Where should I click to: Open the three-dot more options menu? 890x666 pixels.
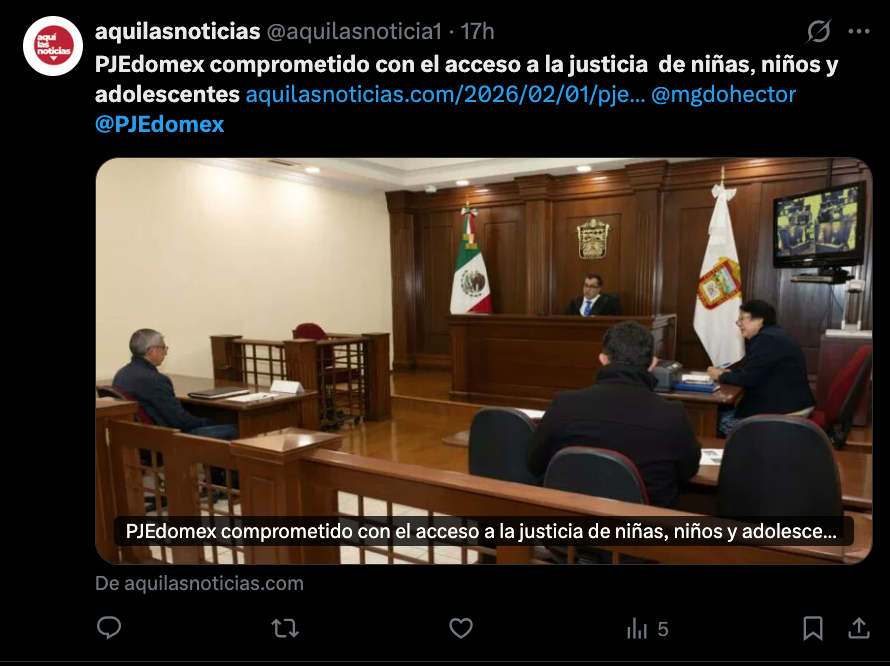(x=859, y=32)
